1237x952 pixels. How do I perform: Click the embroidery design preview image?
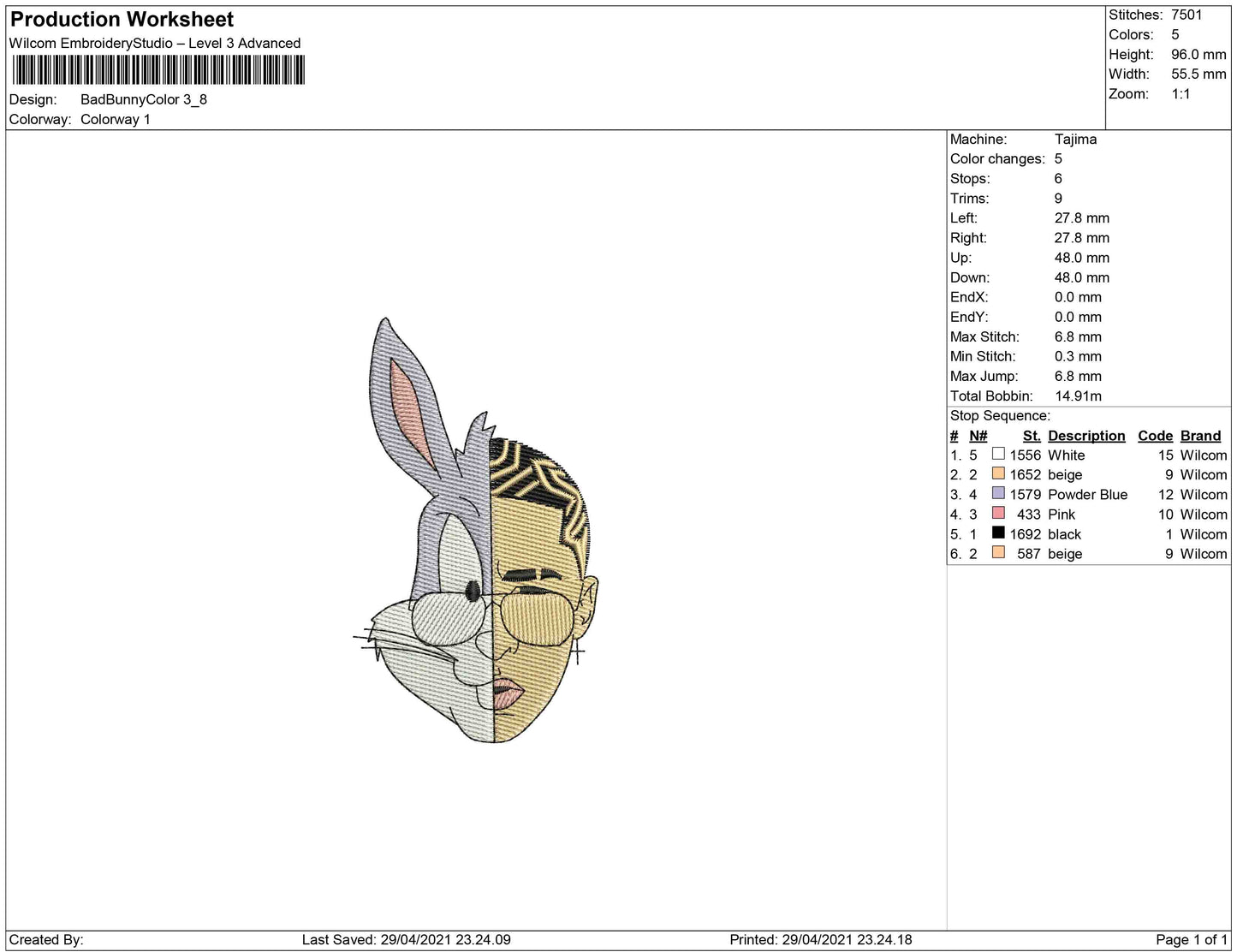coord(476,531)
